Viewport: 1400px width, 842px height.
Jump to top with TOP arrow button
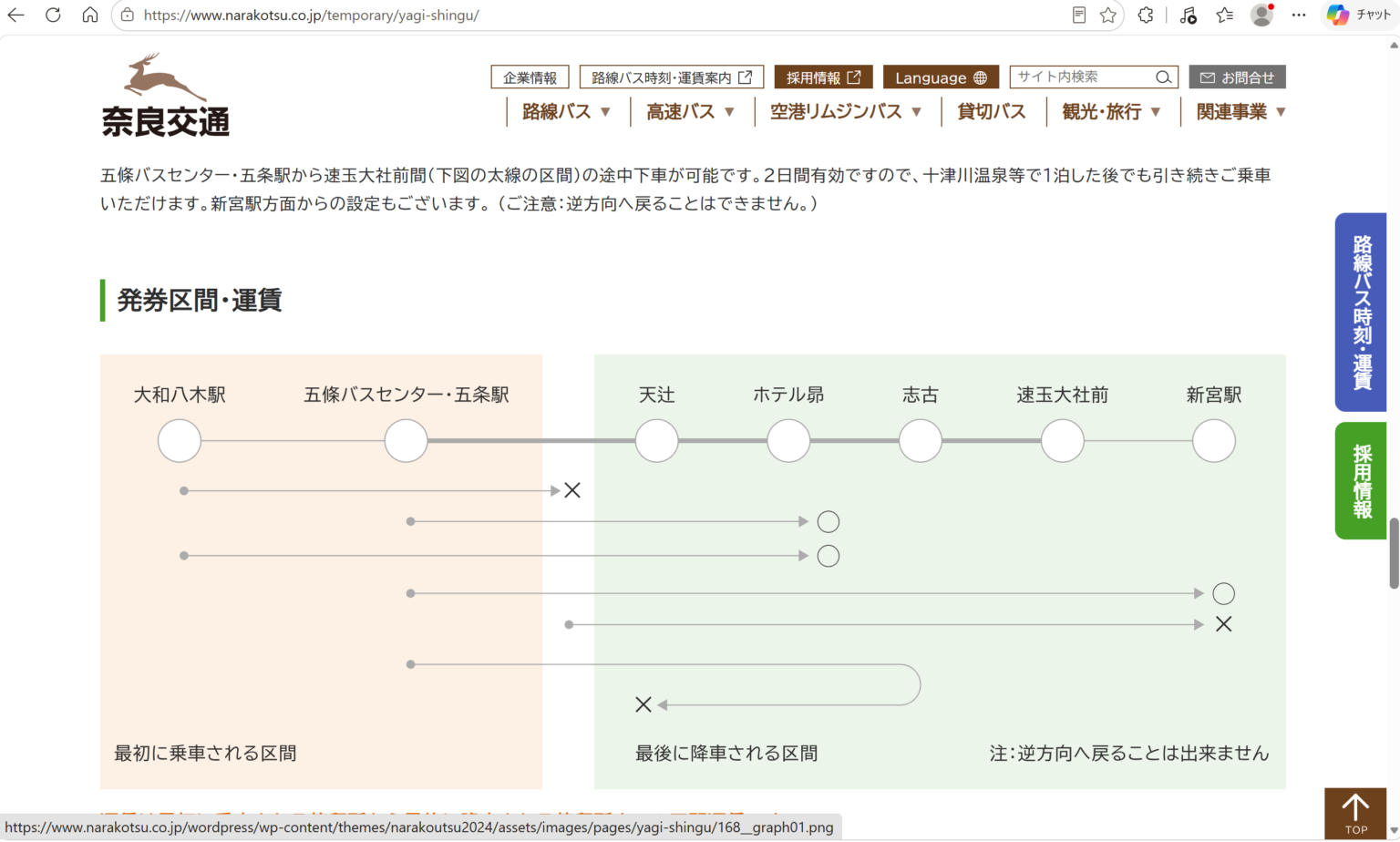coord(1355,814)
